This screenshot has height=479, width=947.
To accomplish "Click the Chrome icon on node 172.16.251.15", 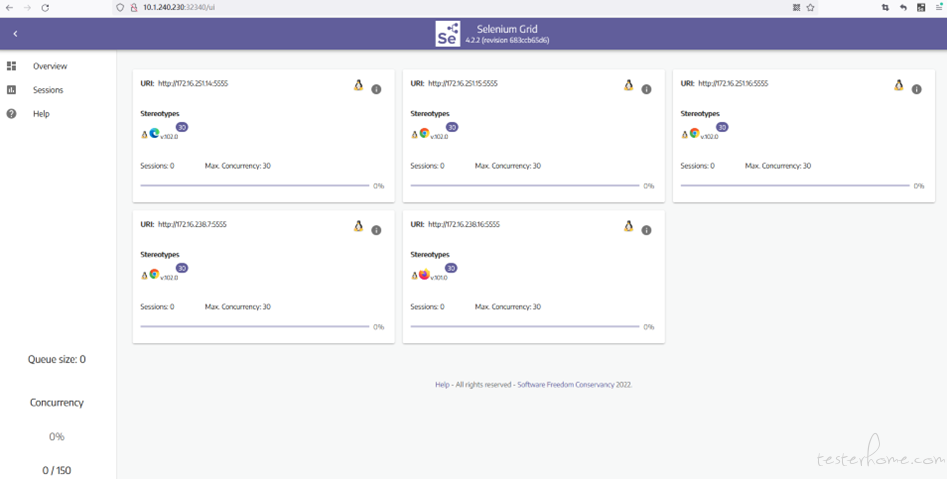I will tap(424, 133).
